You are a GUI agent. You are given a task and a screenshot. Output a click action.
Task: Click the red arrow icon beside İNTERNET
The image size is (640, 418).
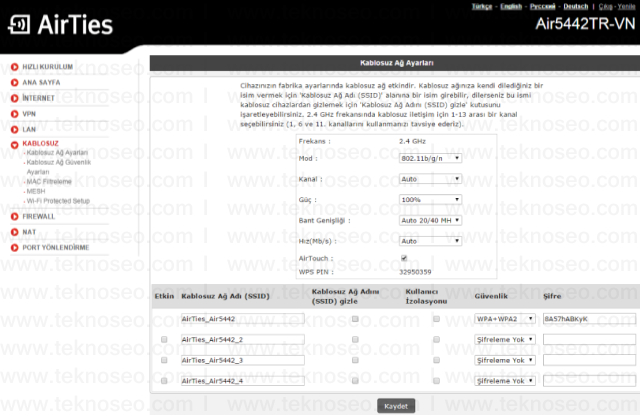pos(15,98)
